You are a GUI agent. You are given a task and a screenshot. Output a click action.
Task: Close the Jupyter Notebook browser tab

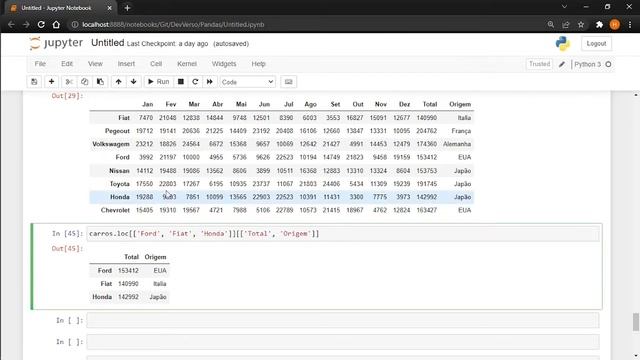109,8
